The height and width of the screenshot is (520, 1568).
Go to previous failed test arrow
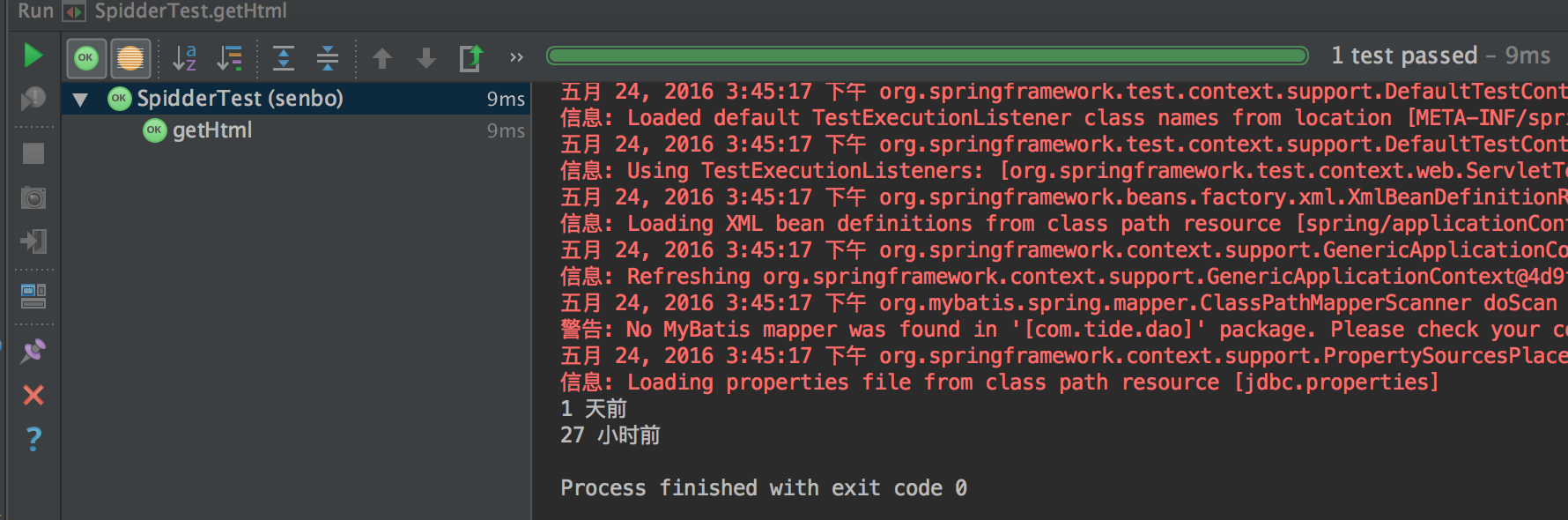pyautogui.click(x=382, y=58)
